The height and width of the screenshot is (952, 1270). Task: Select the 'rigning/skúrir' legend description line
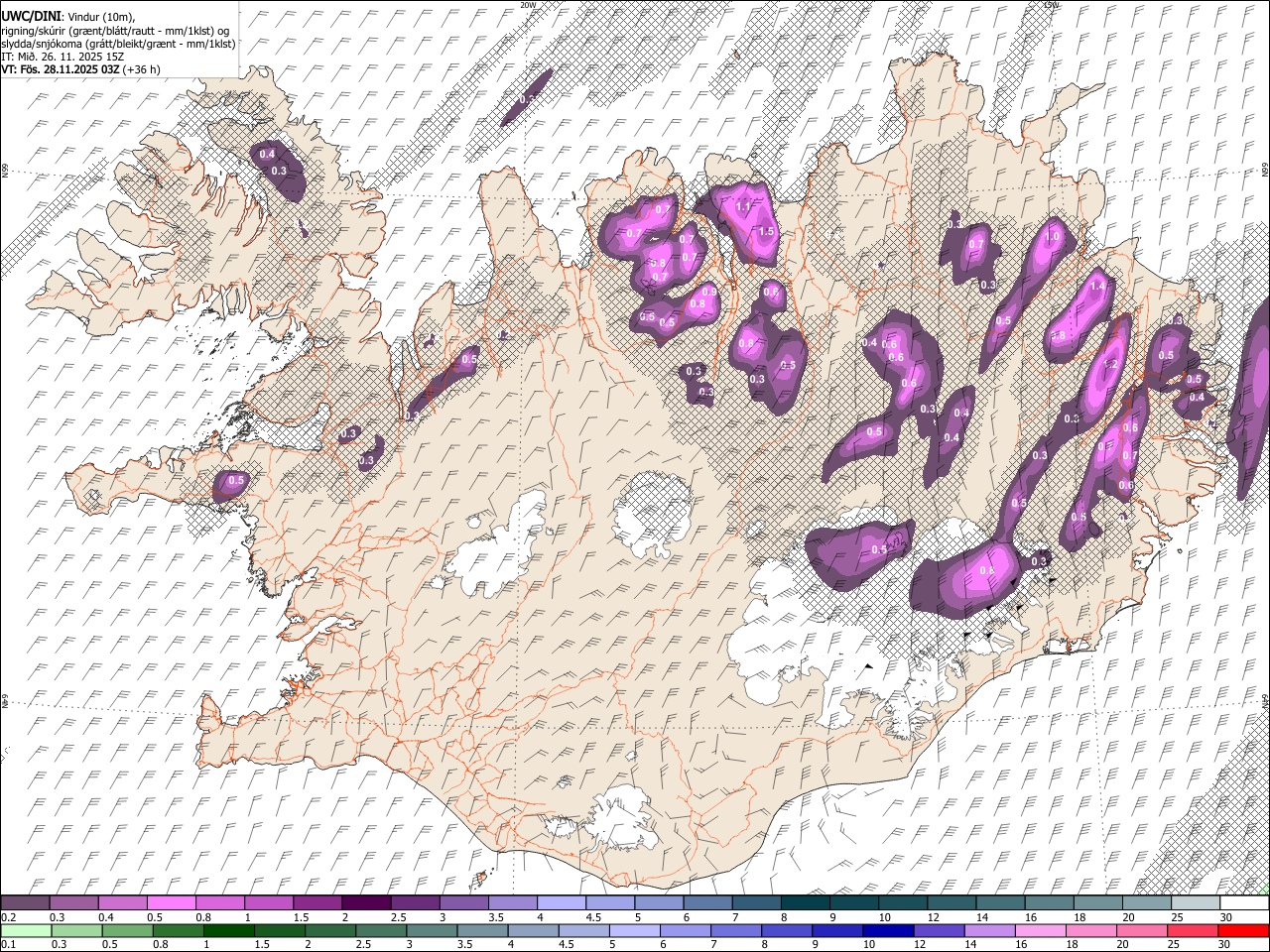pyautogui.click(x=115, y=30)
